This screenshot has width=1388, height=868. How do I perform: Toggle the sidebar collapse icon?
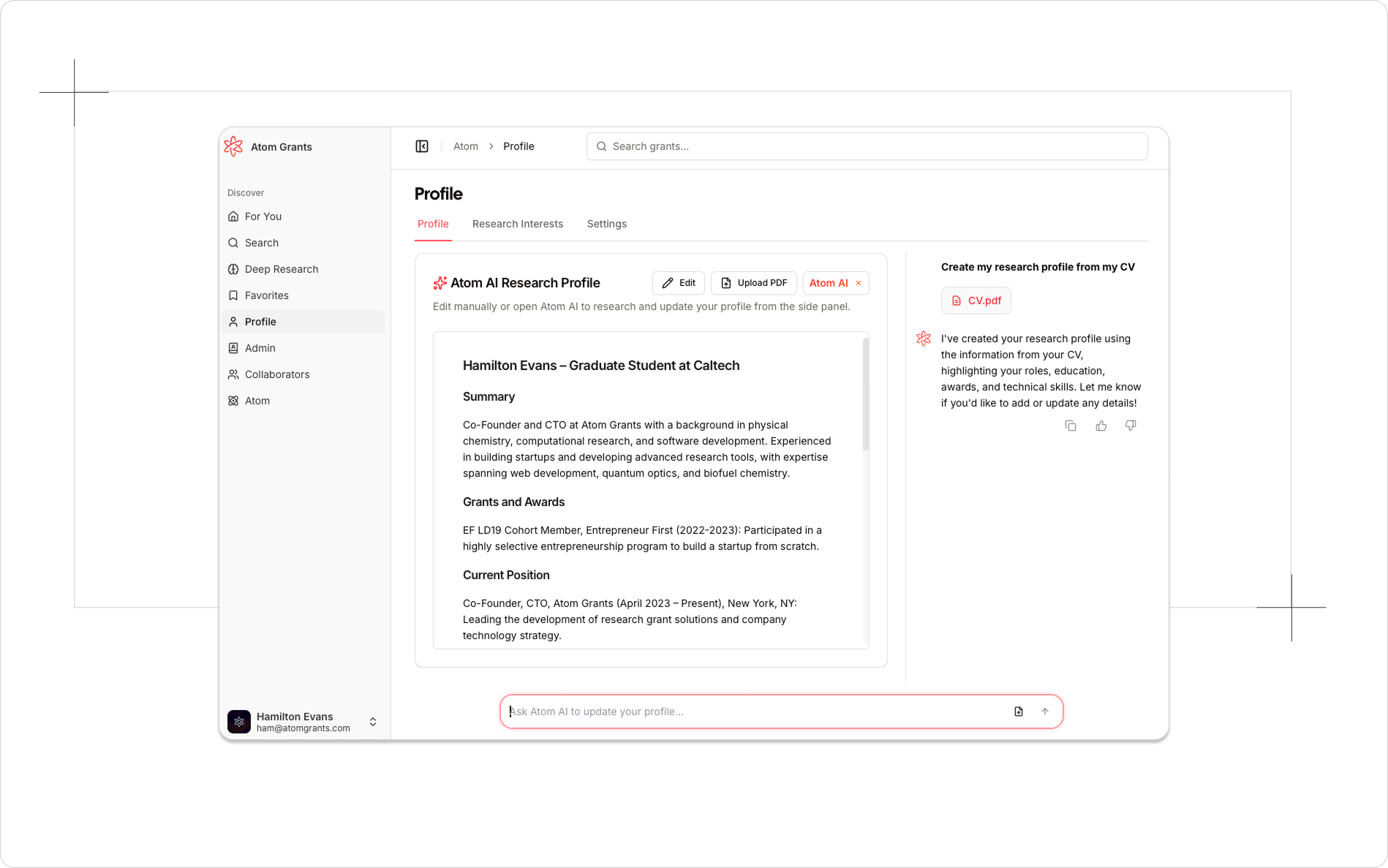(422, 146)
